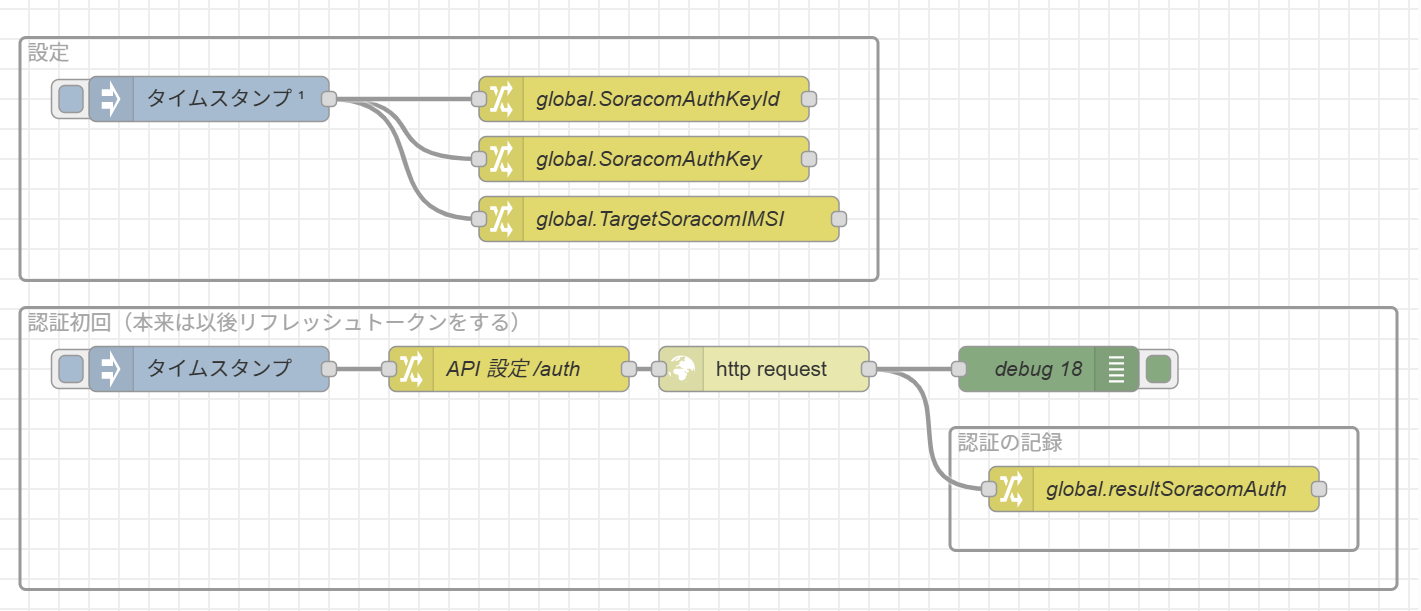
Task: Select the 設定 group title
Action: point(49,53)
